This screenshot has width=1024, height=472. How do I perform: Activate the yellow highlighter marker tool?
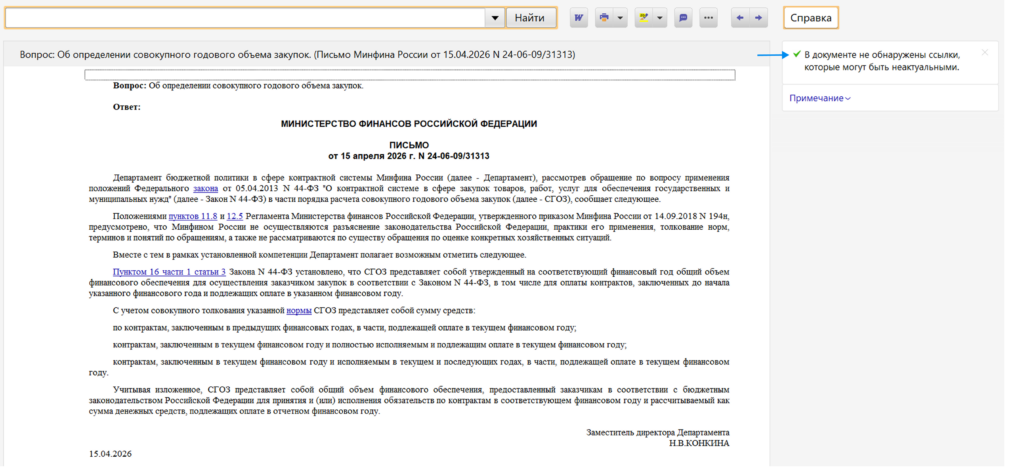click(644, 18)
